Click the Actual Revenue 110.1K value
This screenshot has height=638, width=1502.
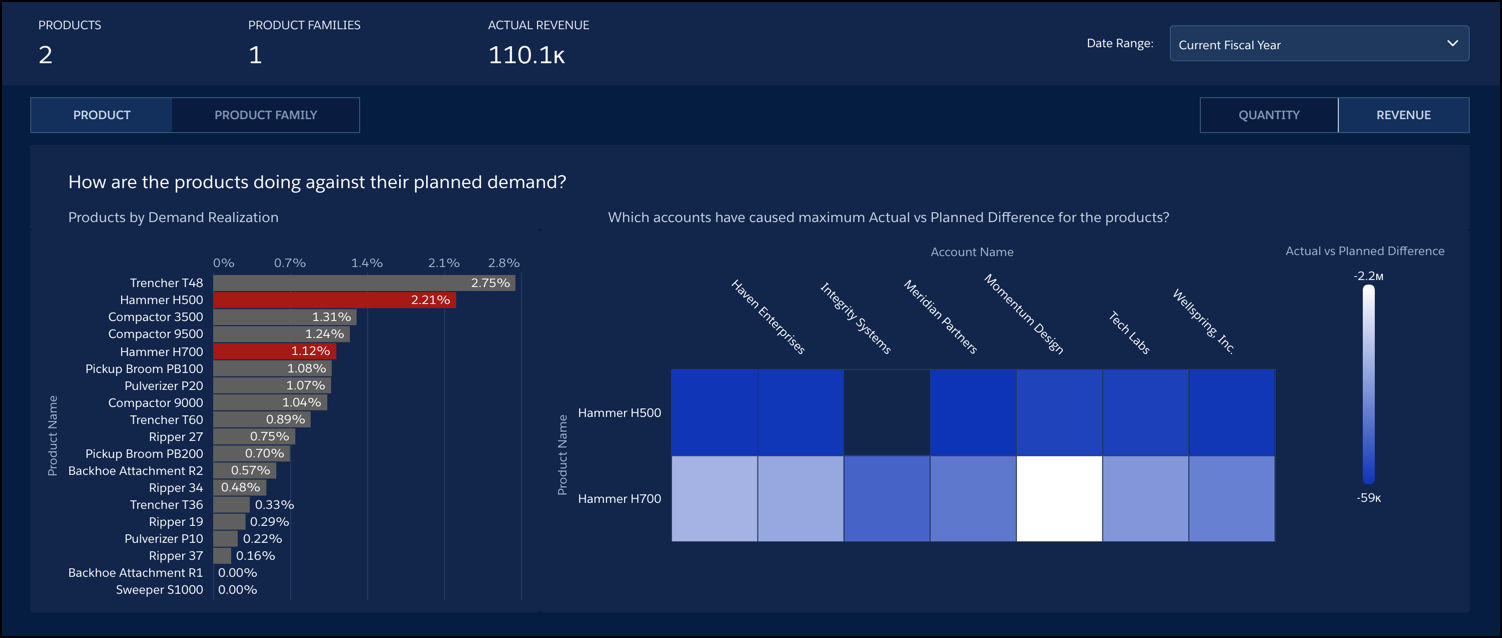coord(527,56)
